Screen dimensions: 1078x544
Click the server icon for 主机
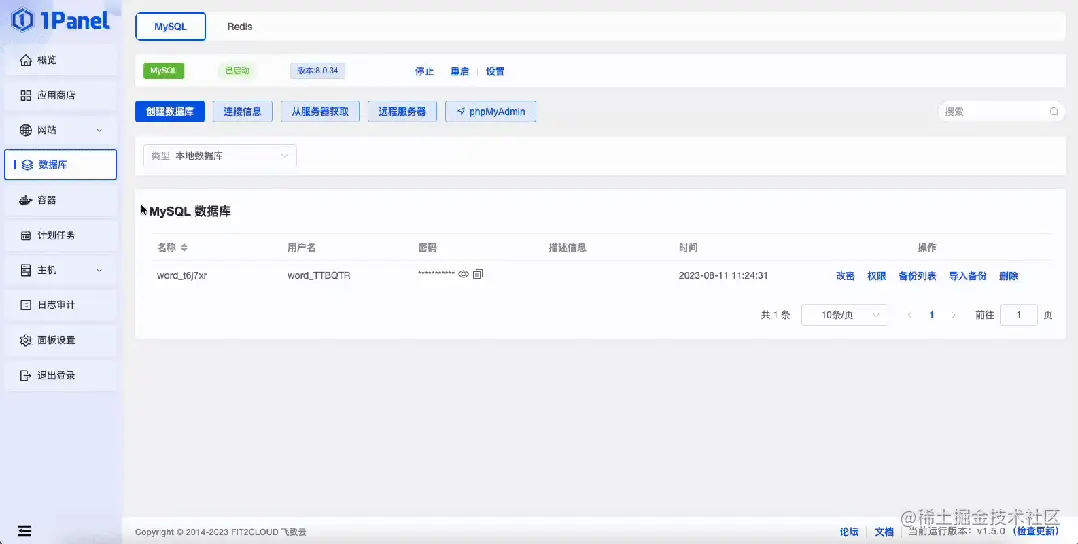point(26,270)
